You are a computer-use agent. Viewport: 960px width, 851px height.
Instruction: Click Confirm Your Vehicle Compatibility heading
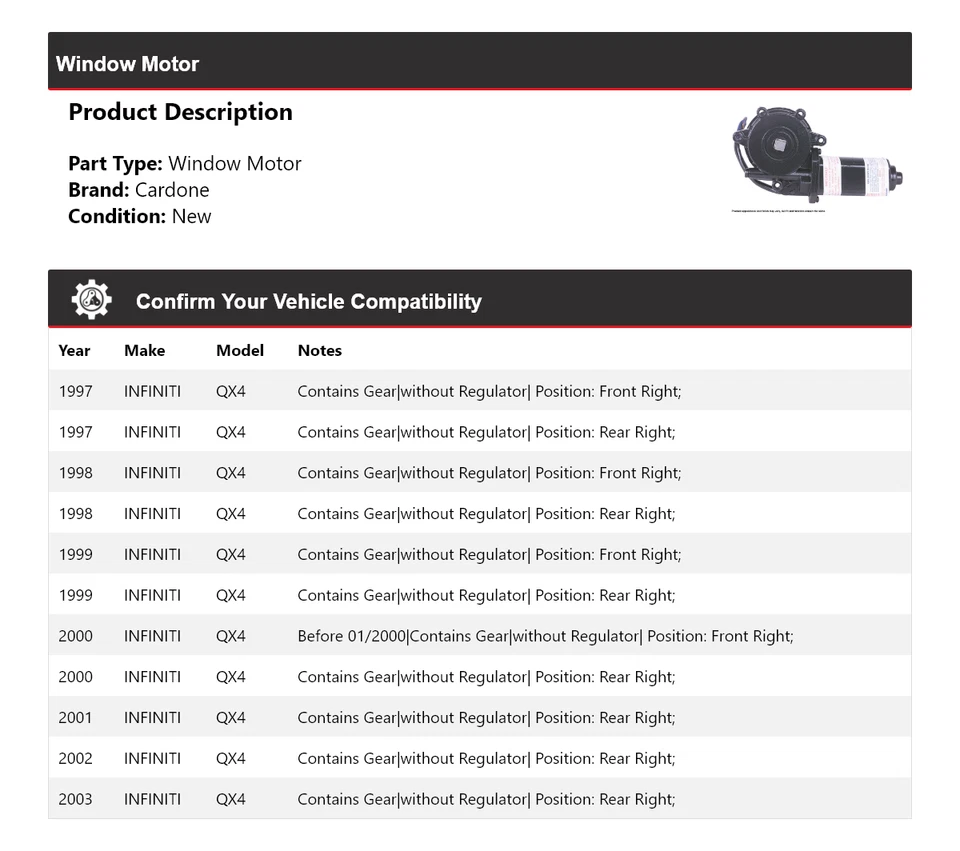click(308, 301)
